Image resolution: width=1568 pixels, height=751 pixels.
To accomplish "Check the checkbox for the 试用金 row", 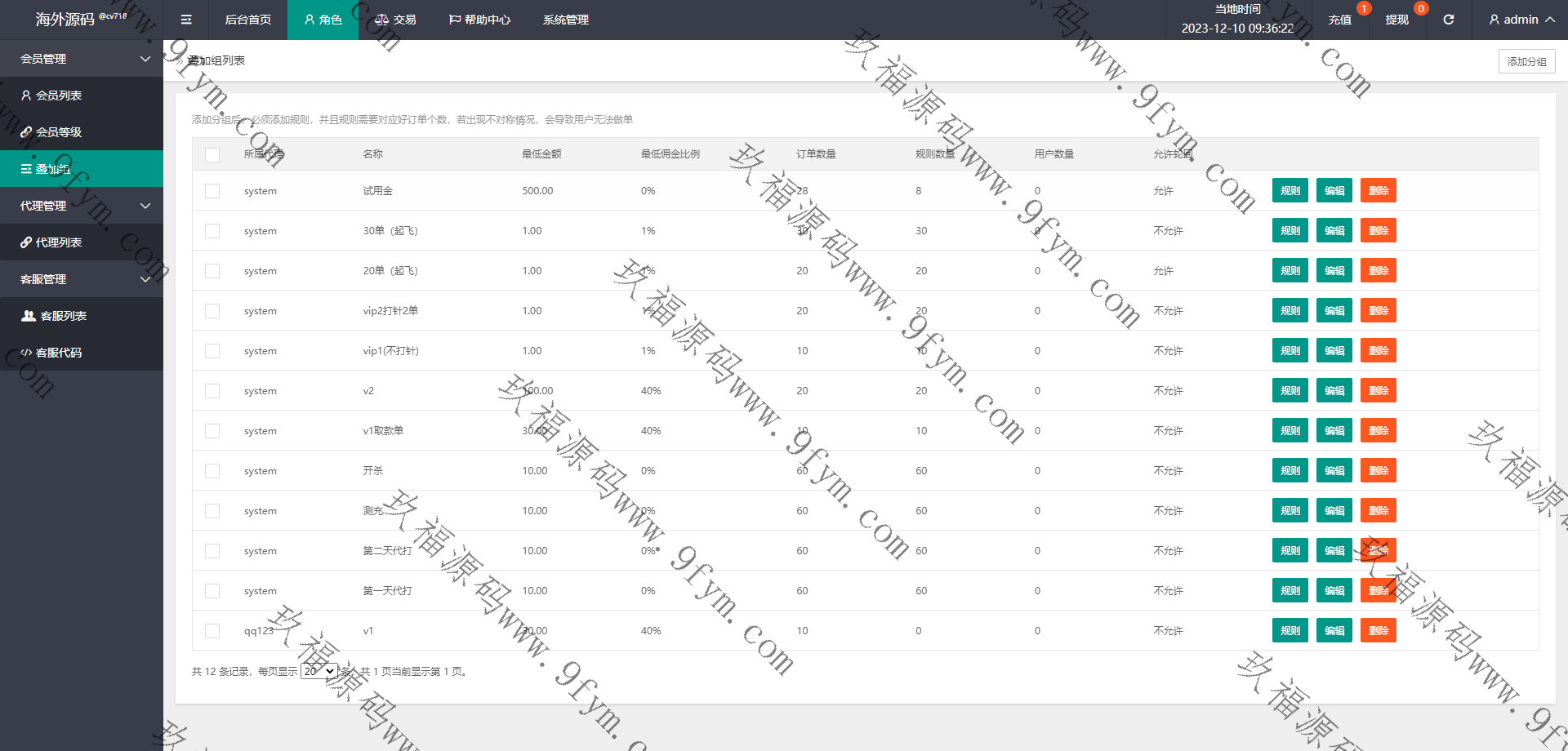I will [212, 191].
